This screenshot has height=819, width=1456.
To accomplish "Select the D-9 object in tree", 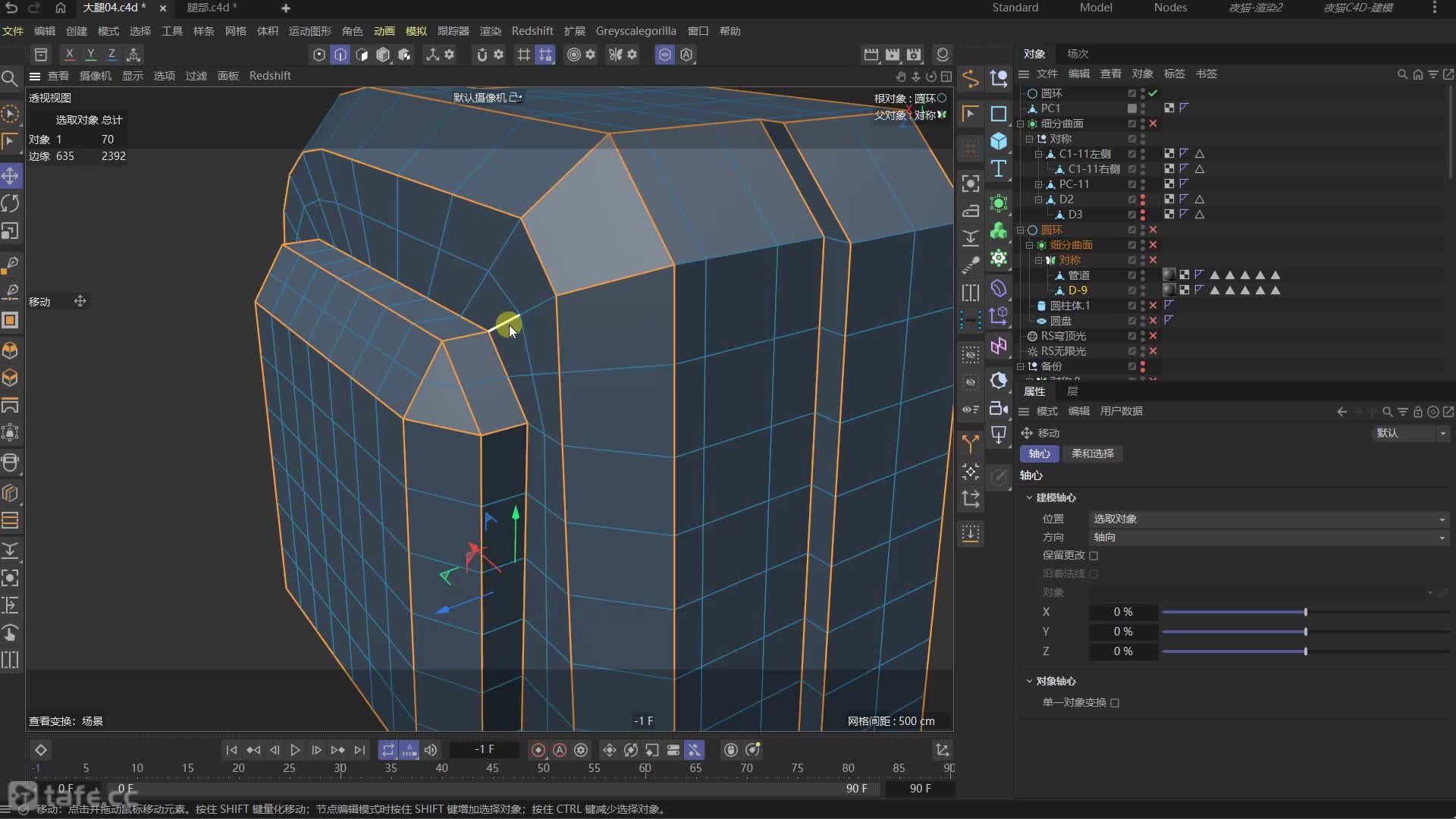I will (x=1077, y=290).
